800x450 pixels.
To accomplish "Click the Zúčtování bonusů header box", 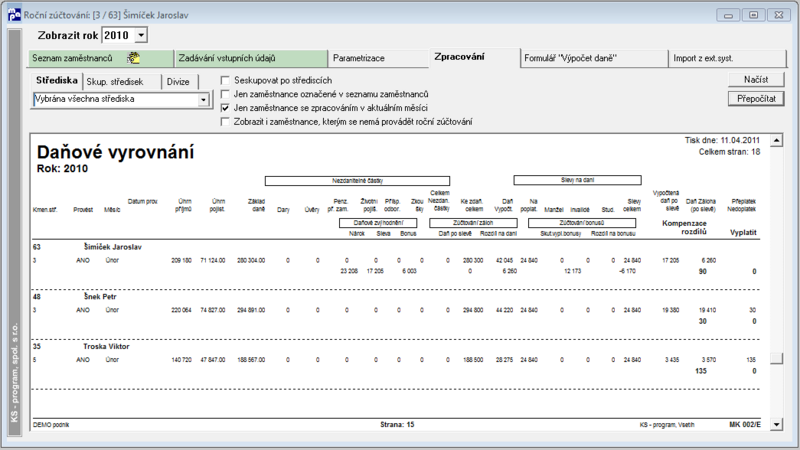I will pyautogui.click(x=582, y=223).
